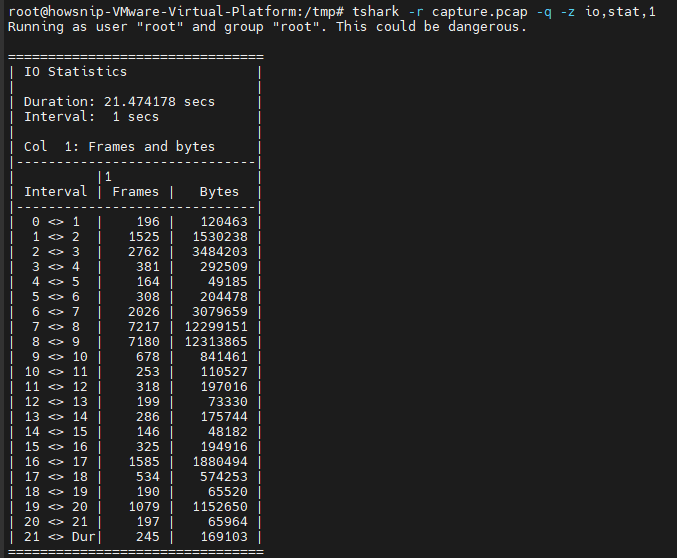Click bytes value 574253
Screen dimensions: 677x558
coord(224,477)
